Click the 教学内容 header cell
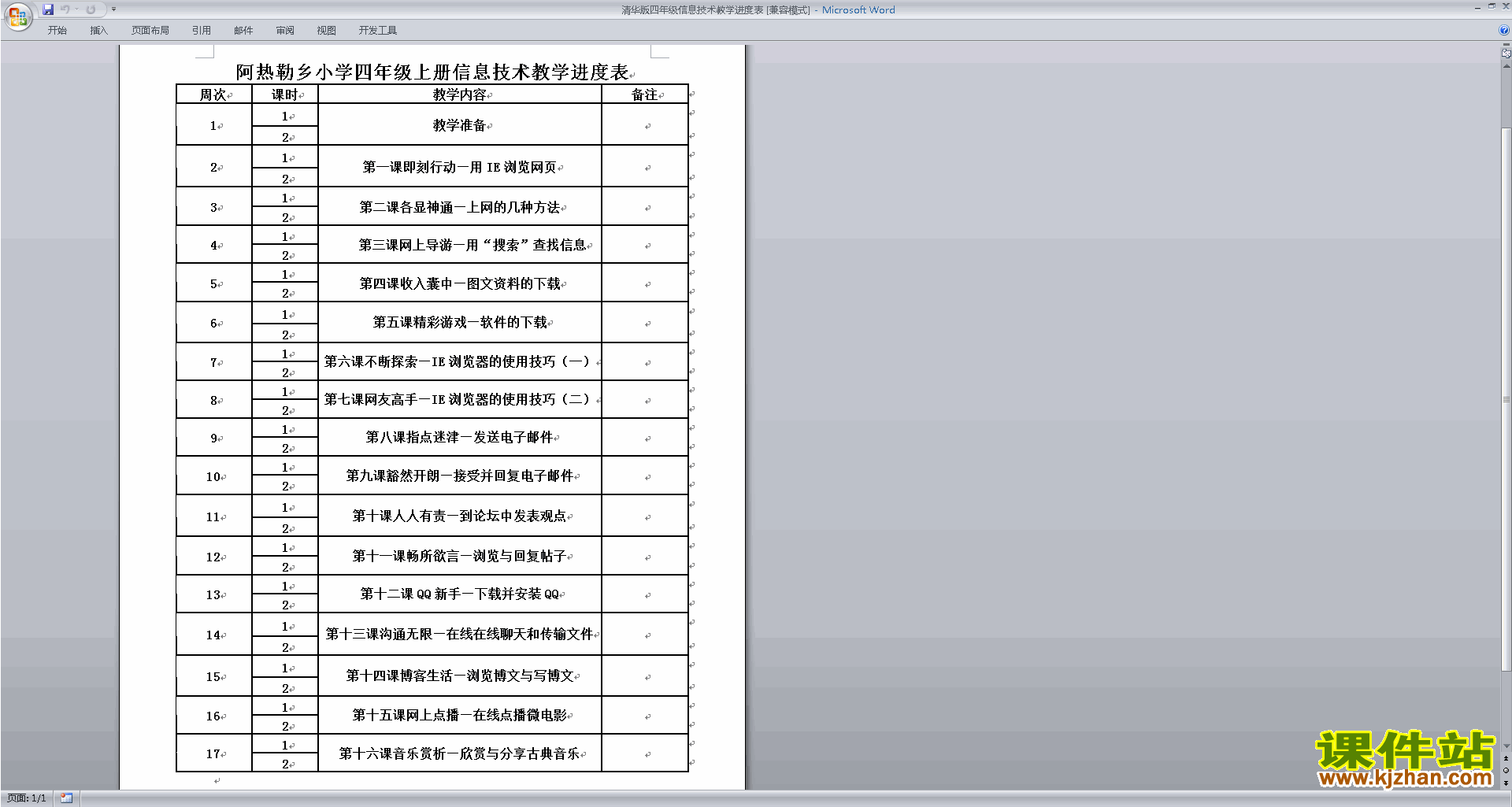Screen dimensions: 1512x807 (x=460, y=94)
